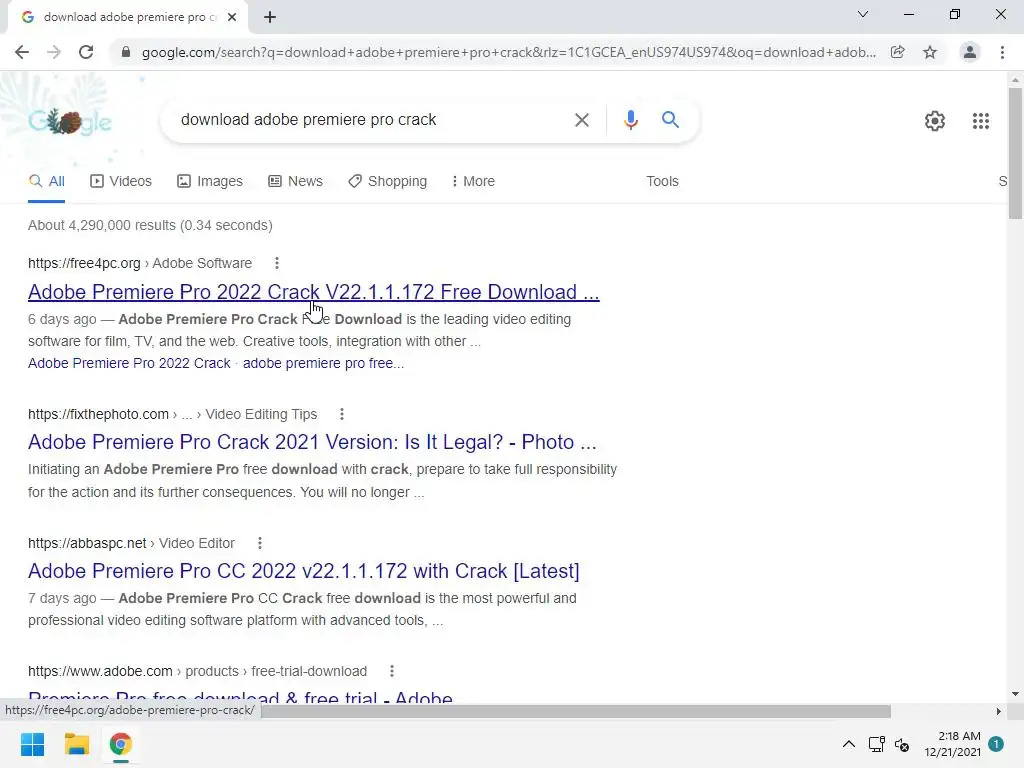The width and height of the screenshot is (1024, 768).
Task: Click the browser address bar URL
Action: click(508, 52)
